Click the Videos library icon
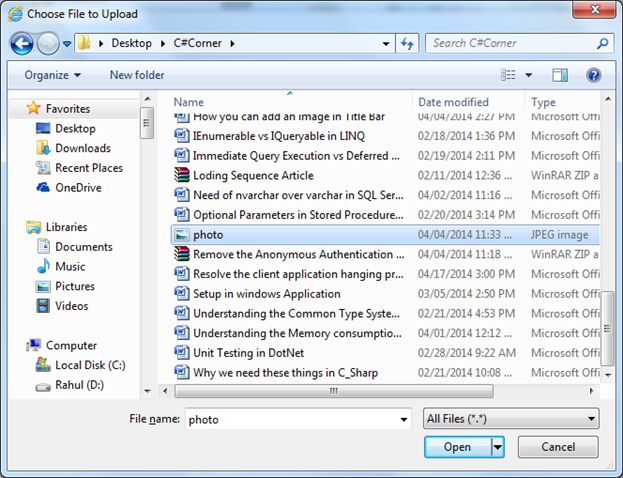 [x=43, y=306]
